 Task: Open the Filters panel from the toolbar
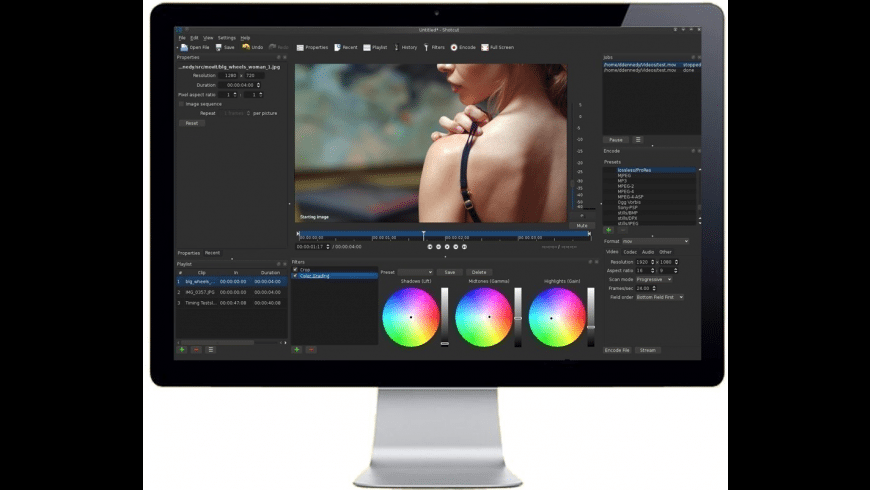pos(434,48)
